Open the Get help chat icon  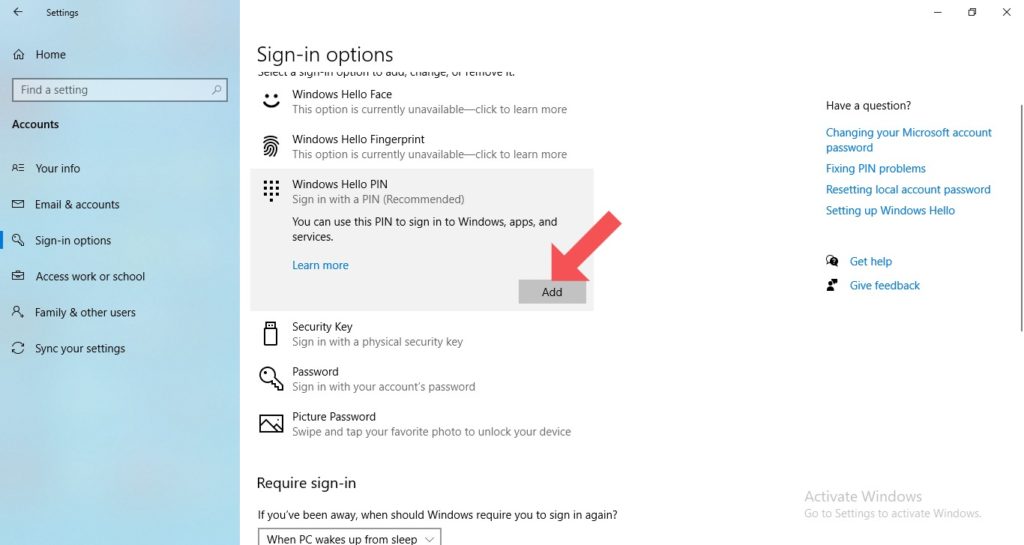(x=832, y=261)
